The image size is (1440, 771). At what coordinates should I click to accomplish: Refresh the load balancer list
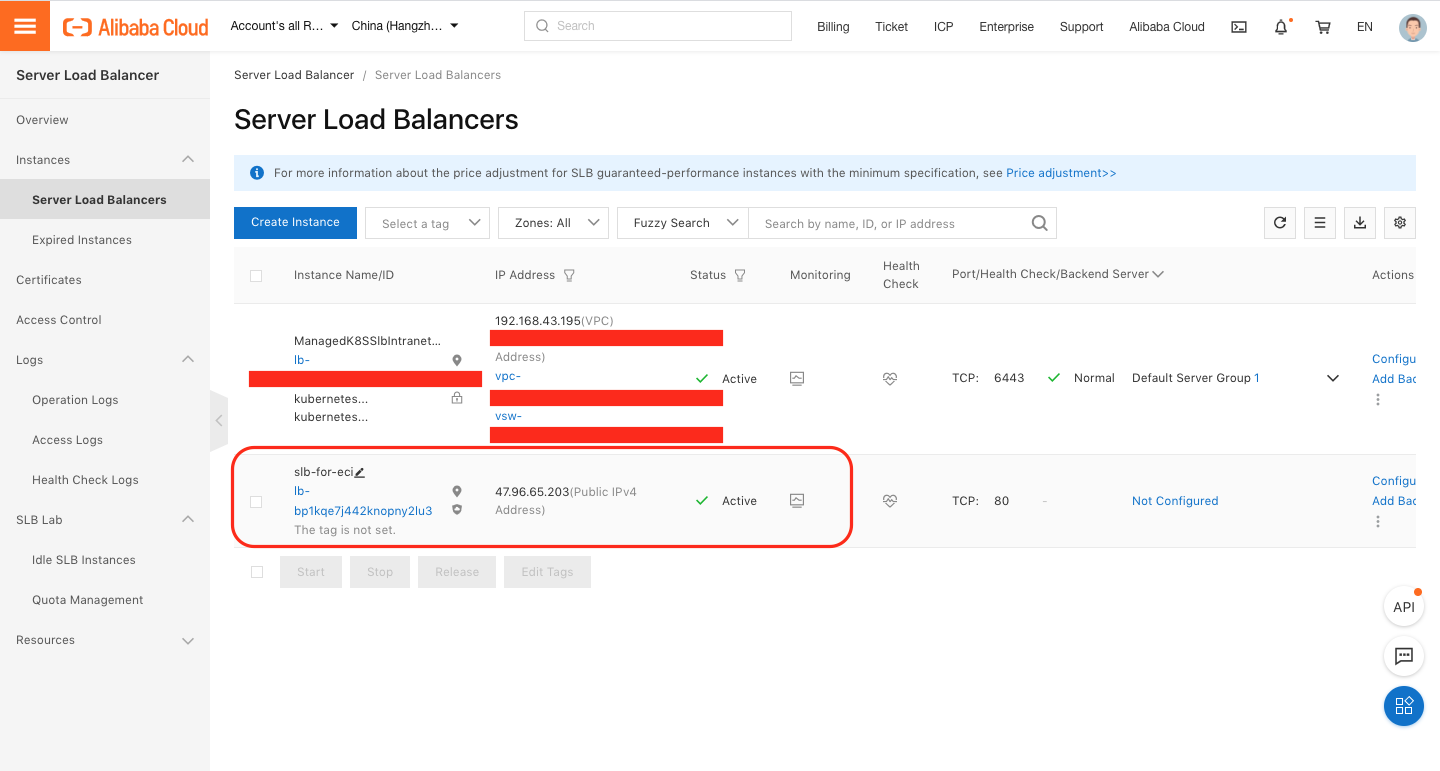click(1280, 223)
